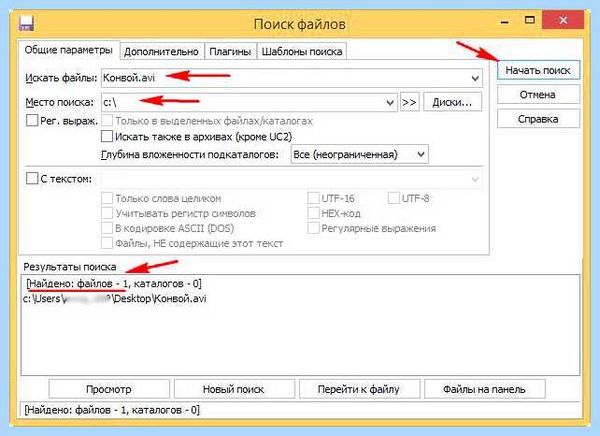Toggle Файлы, НЕ содержащие этот текст checkbox

tap(107, 243)
